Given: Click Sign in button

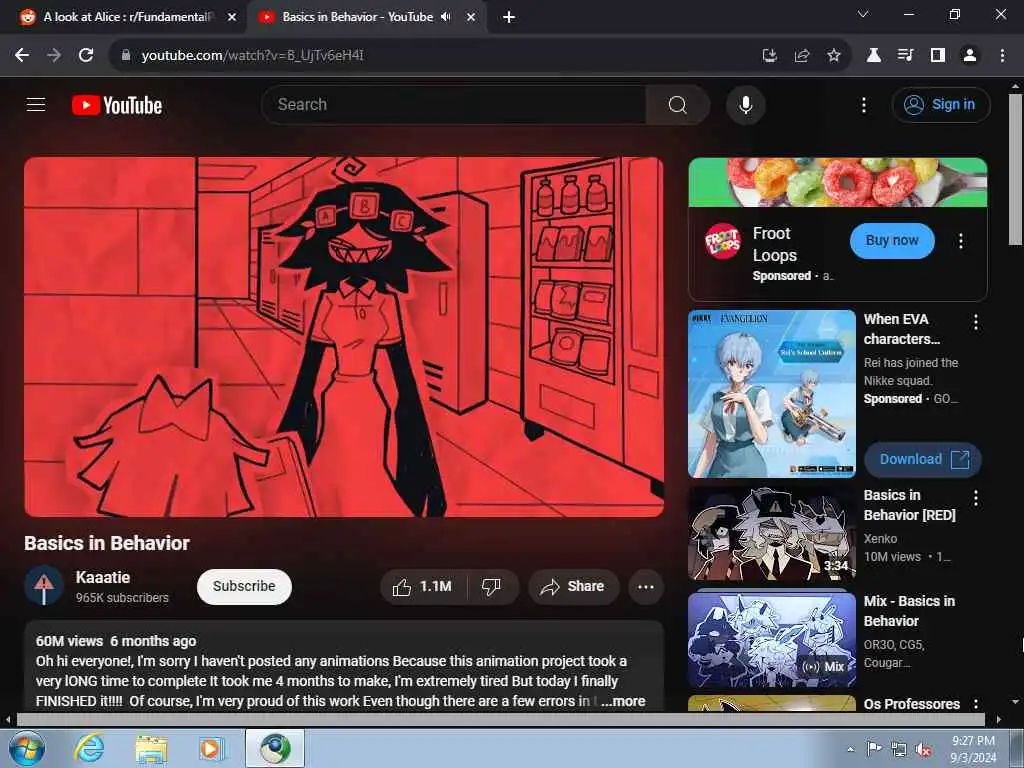Looking at the screenshot, I should [x=940, y=104].
